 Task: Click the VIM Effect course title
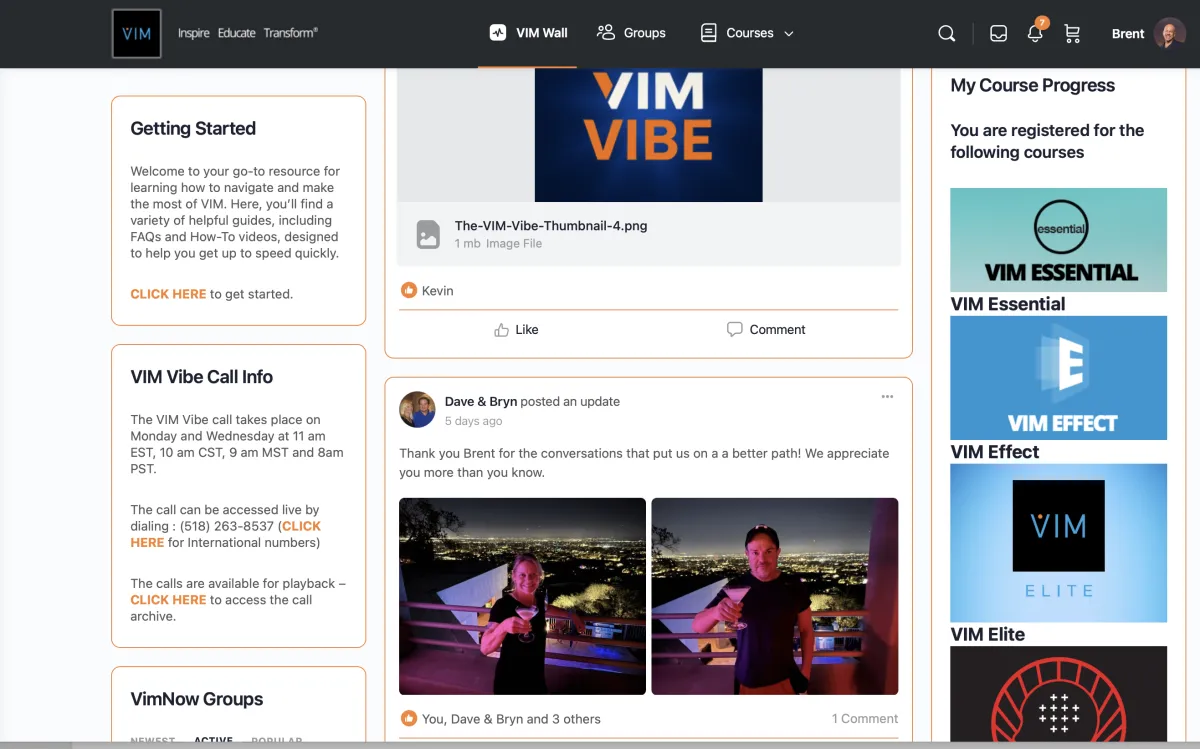(x=995, y=452)
